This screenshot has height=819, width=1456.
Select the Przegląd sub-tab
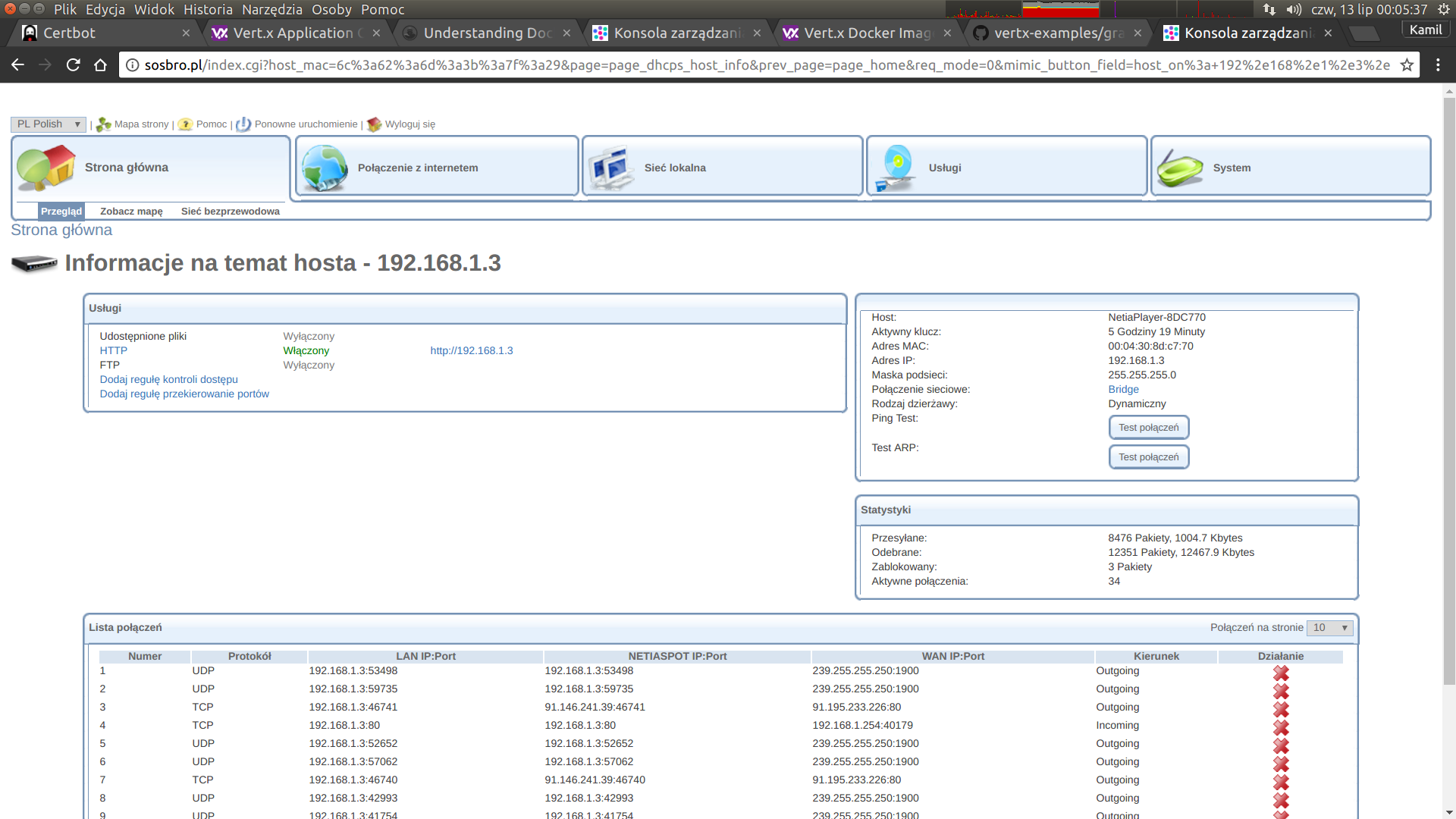click(x=61, y=212)
